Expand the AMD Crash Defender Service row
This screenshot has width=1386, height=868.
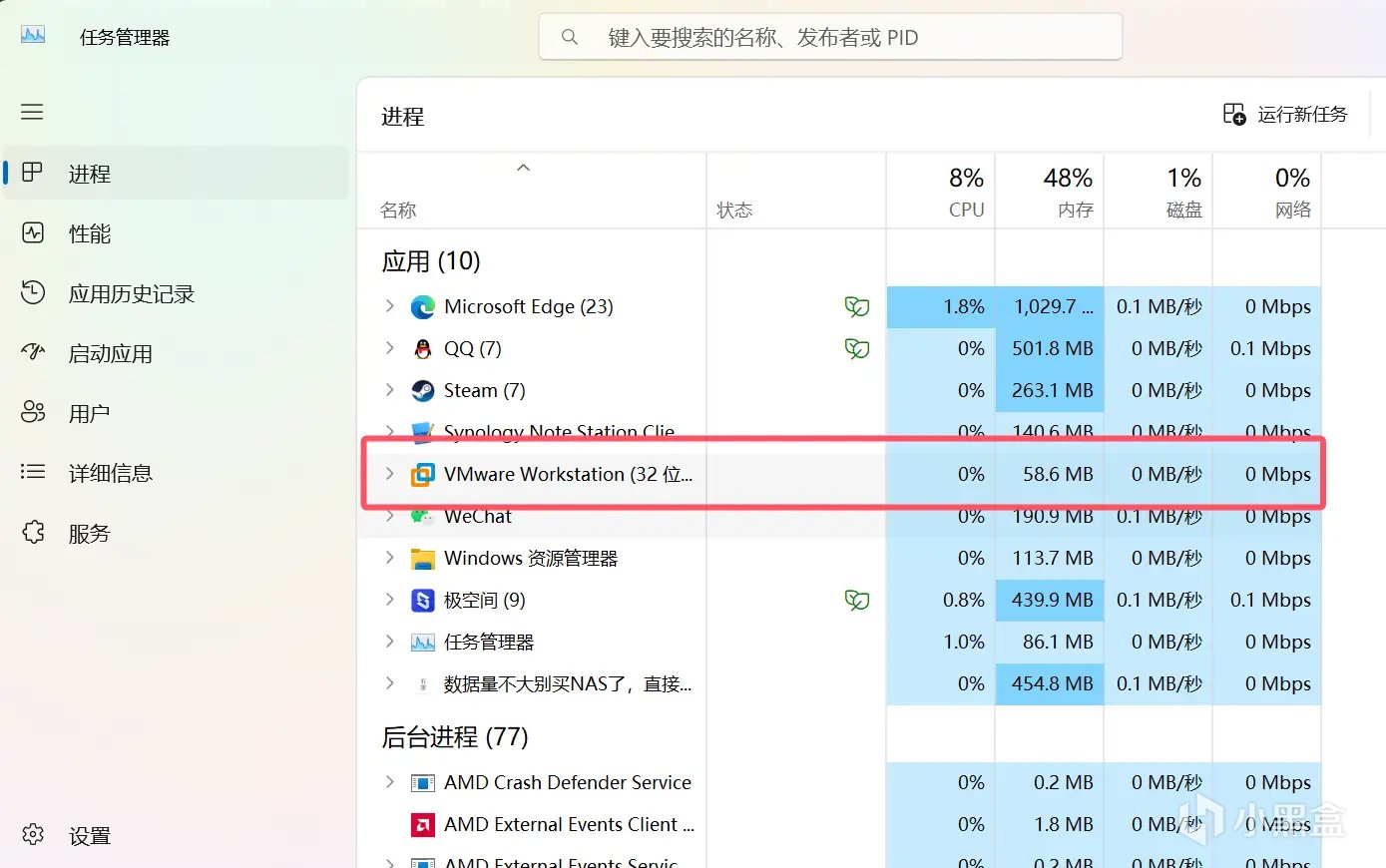pos(389,782)
